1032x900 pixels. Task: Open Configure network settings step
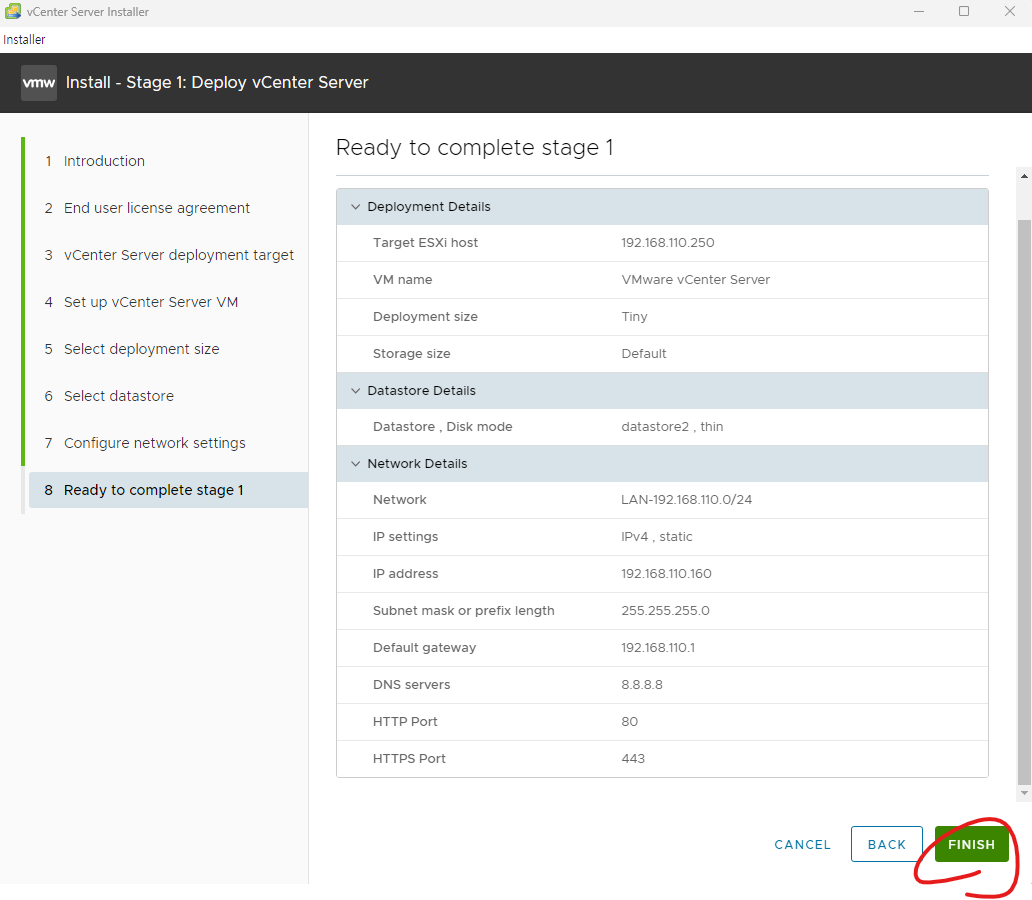tap(155, 443)
